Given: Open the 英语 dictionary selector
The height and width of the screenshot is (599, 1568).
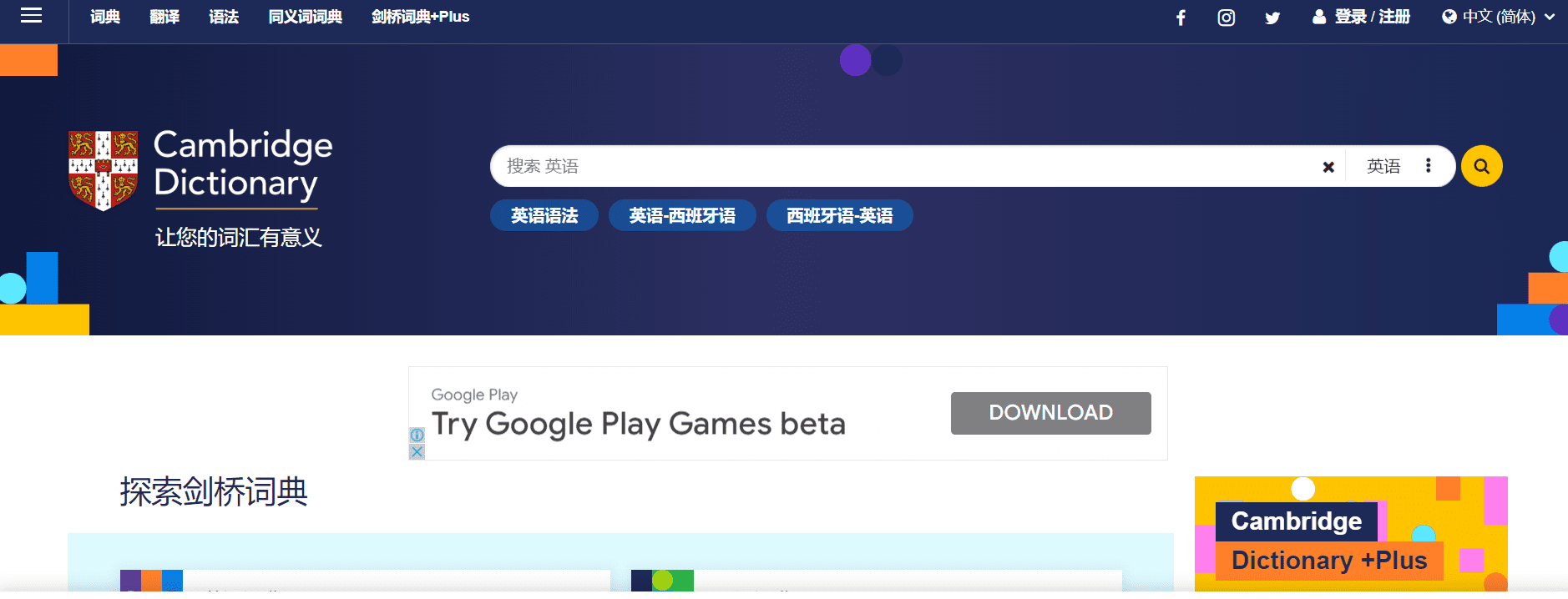Looking at the screenshot, I should pos(1383,166).
